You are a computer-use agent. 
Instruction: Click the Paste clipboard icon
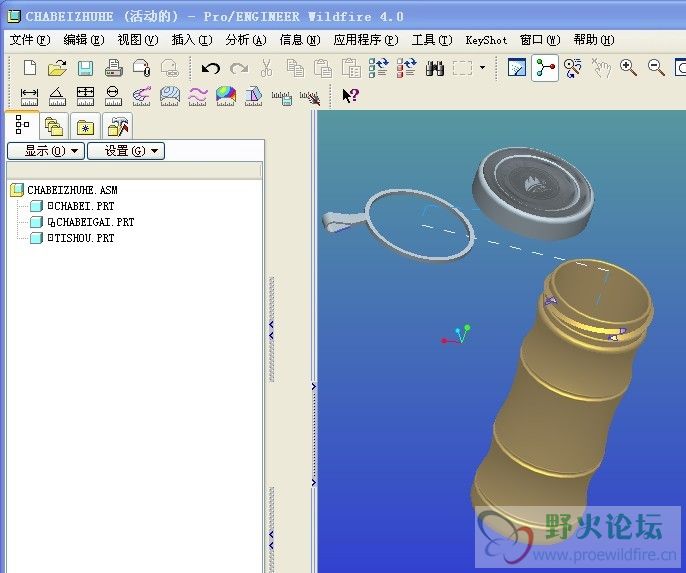(323, 68)
